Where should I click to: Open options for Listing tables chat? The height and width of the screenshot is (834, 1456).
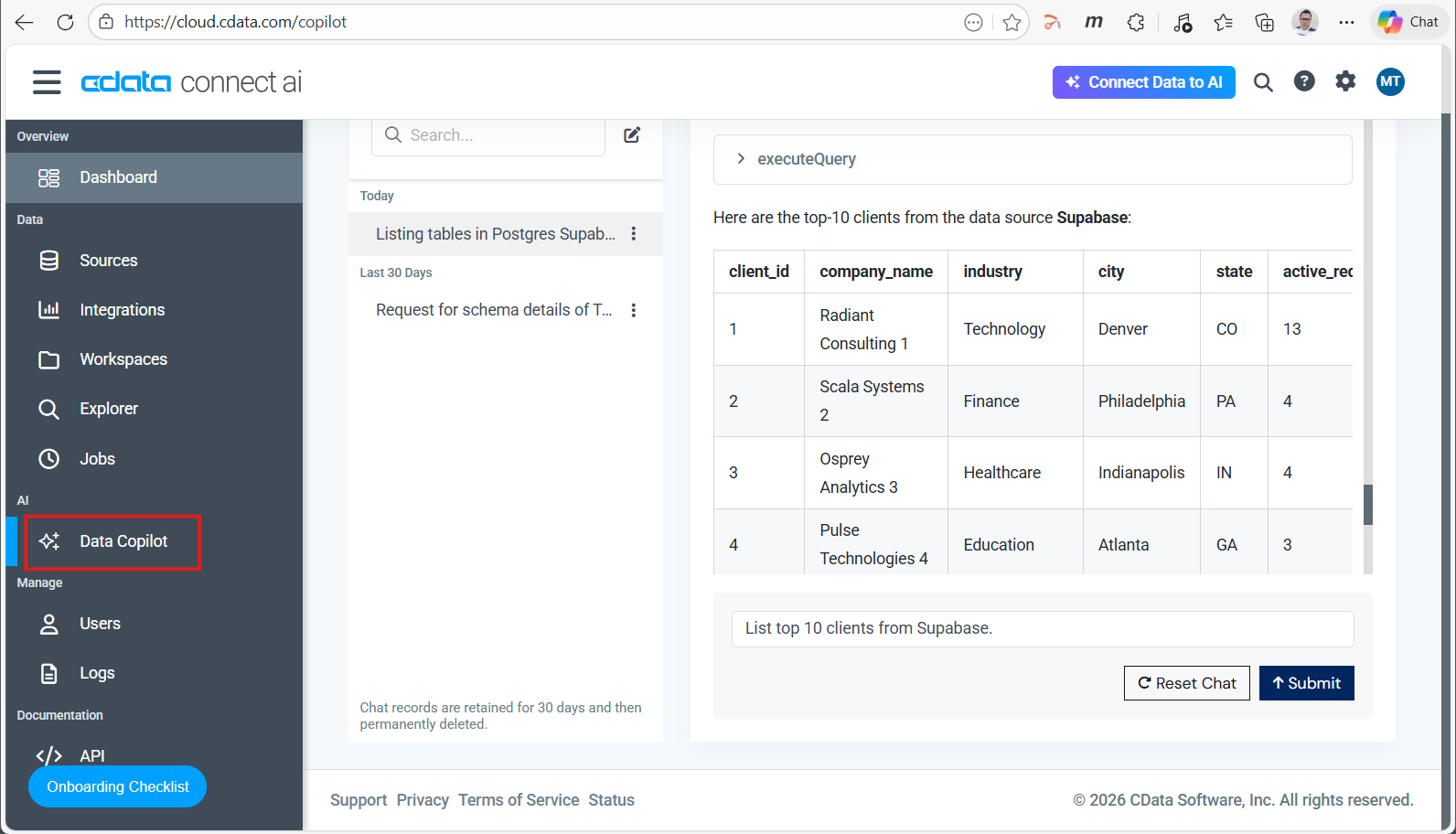pos(634,234)
